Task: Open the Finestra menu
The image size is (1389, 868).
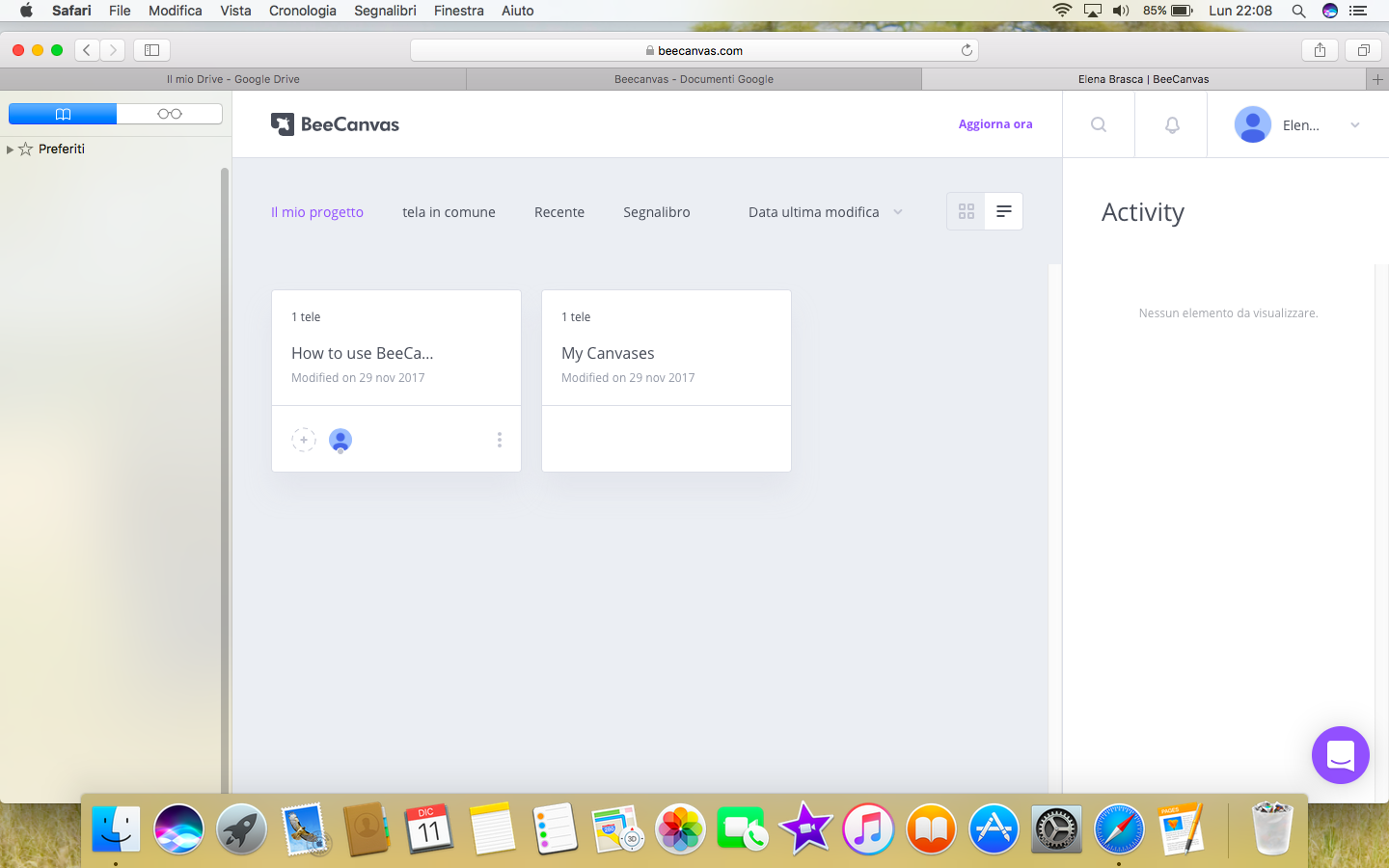Action: pos(459,11)
